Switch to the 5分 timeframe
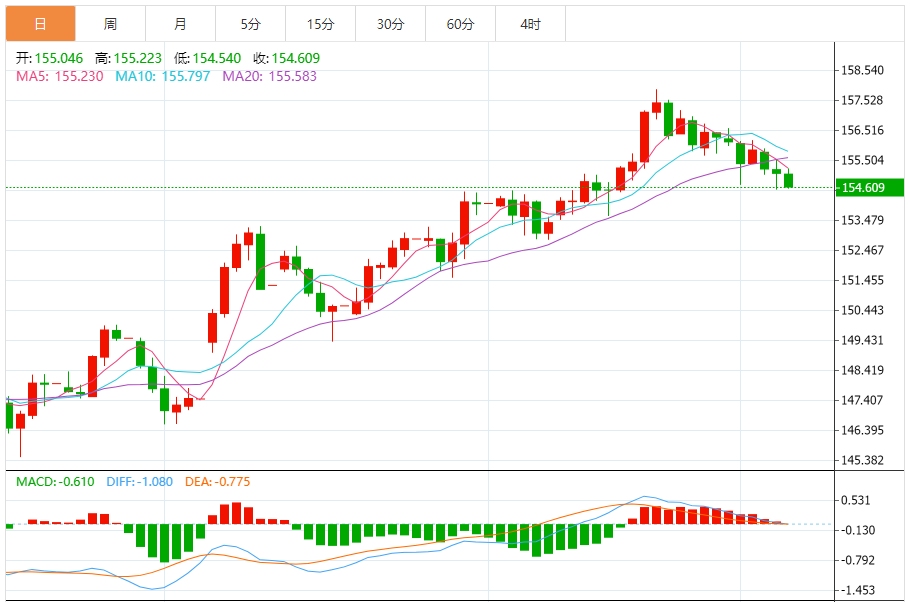This screenshot has width=910, height=602. pos(250,24)
